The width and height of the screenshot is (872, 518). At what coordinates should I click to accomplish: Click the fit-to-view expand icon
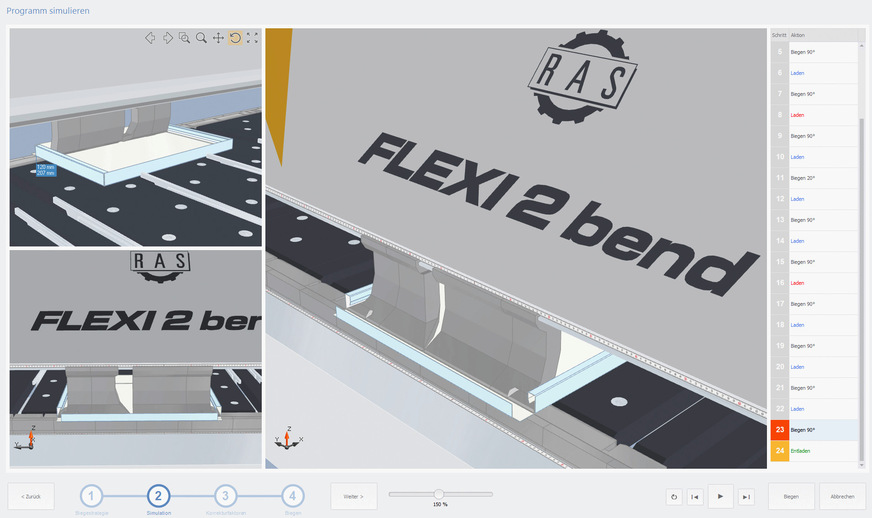coord(252,38)
